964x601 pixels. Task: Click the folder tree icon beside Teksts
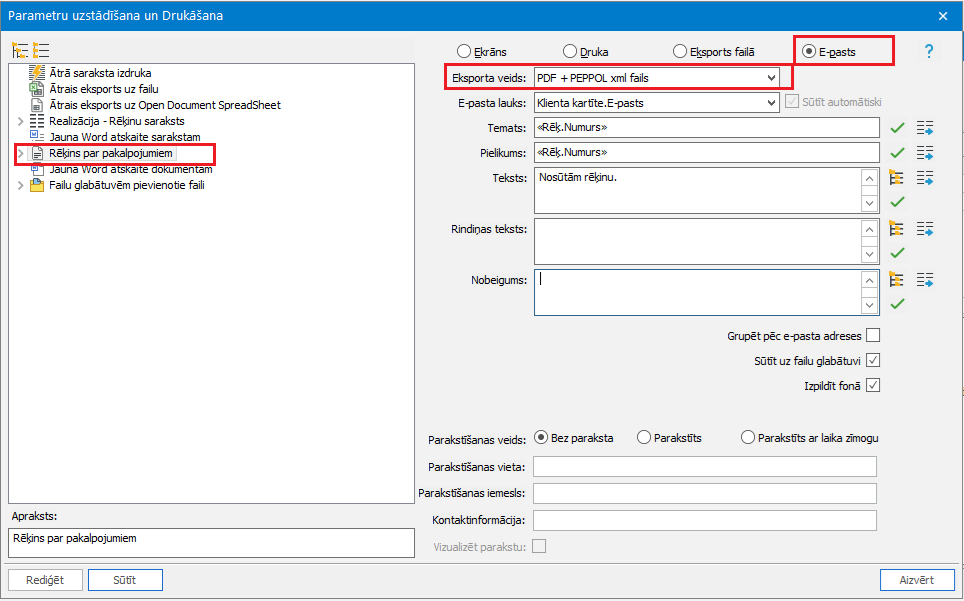[897, 177]
